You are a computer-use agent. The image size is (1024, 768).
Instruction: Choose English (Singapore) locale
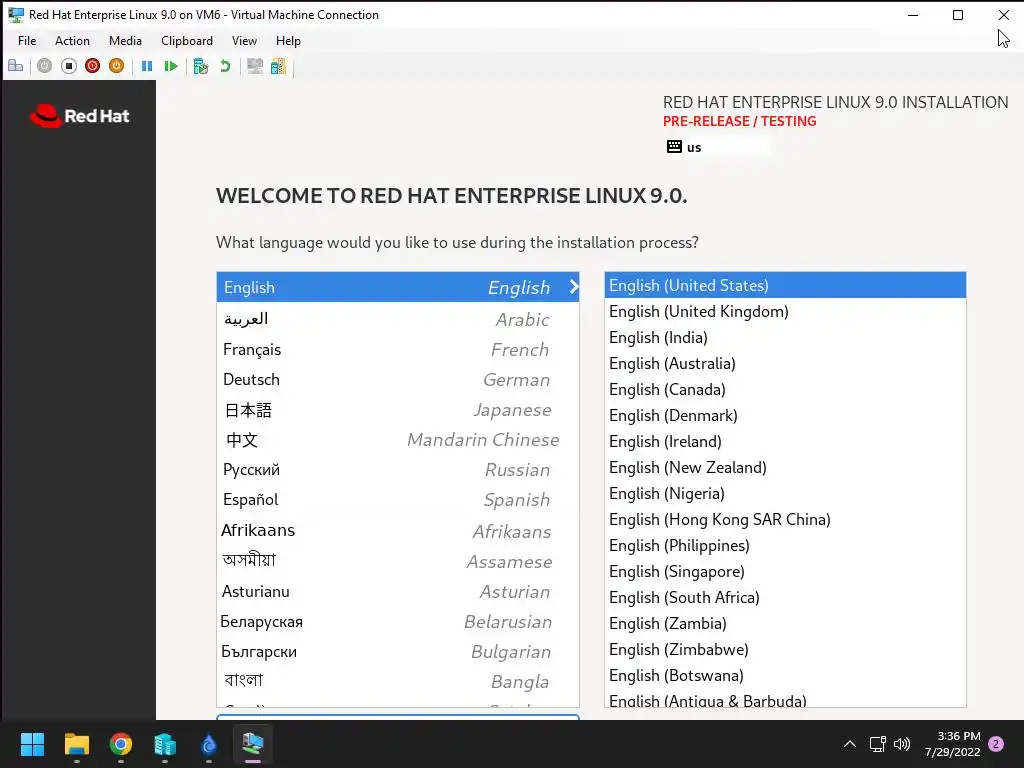click(785, 571)
